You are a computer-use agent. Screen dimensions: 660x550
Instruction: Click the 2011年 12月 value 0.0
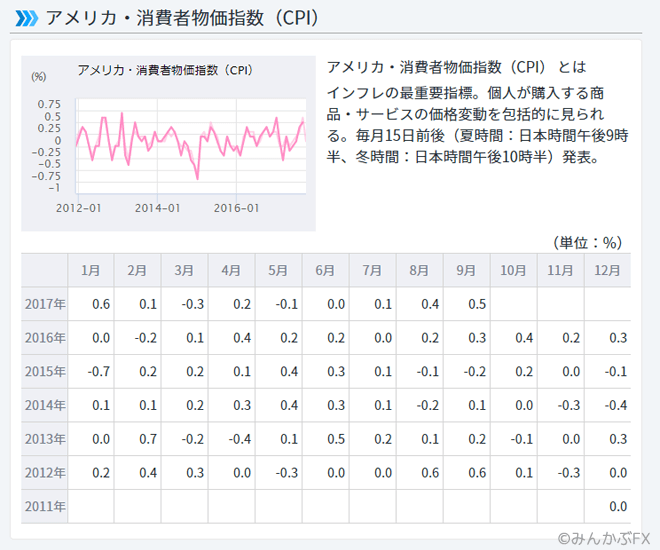pyautogui.click(x=618, y=506)
